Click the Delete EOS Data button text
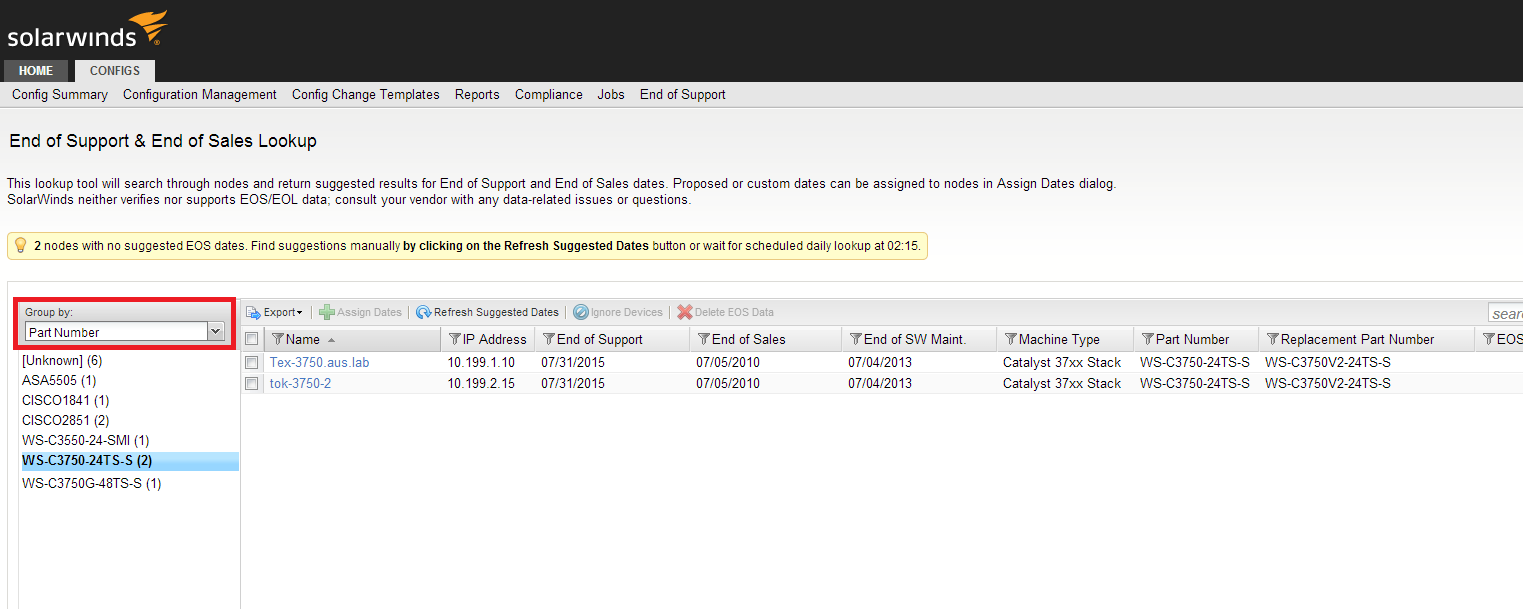This screenshot has height=609, width=1523. point(734,312)
